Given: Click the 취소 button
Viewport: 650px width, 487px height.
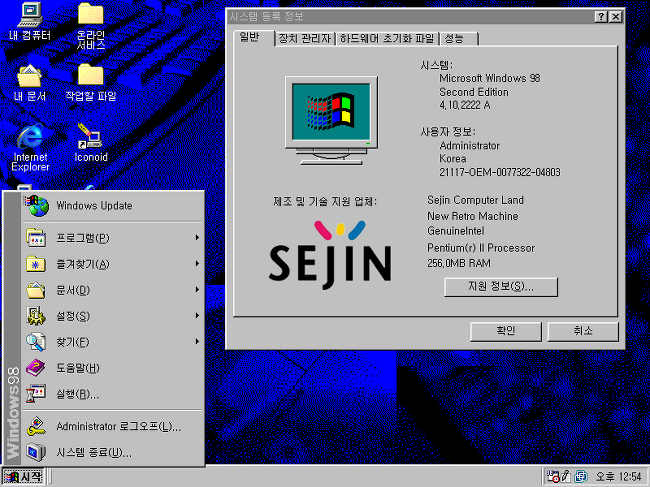Looking at the screenshot, I should point(582,331).
